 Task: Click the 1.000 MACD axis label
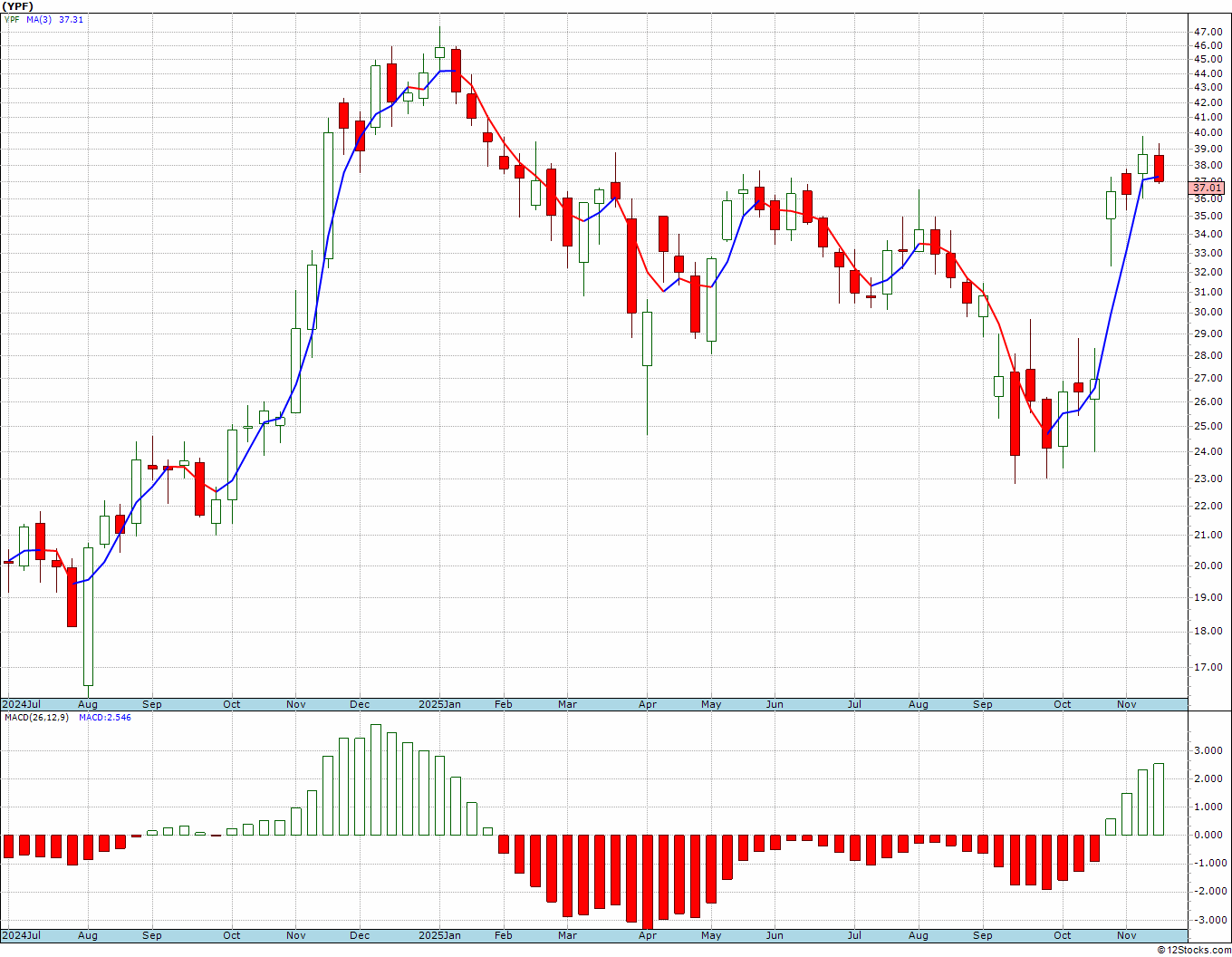tap(1209, 807)
